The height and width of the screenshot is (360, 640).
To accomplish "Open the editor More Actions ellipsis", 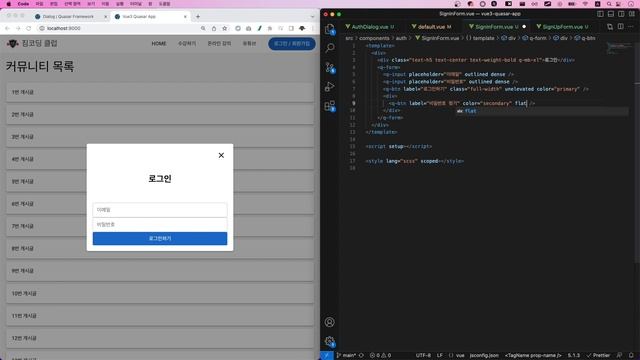I will (x=631, y=27).
